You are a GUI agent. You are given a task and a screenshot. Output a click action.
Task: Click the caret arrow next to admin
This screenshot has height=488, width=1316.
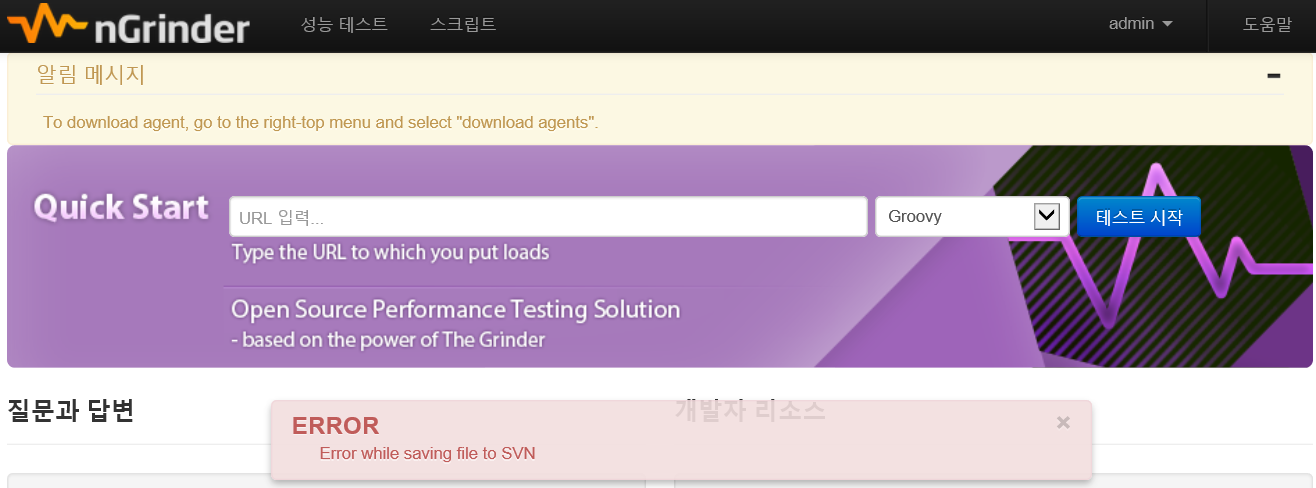[1168, 25]
